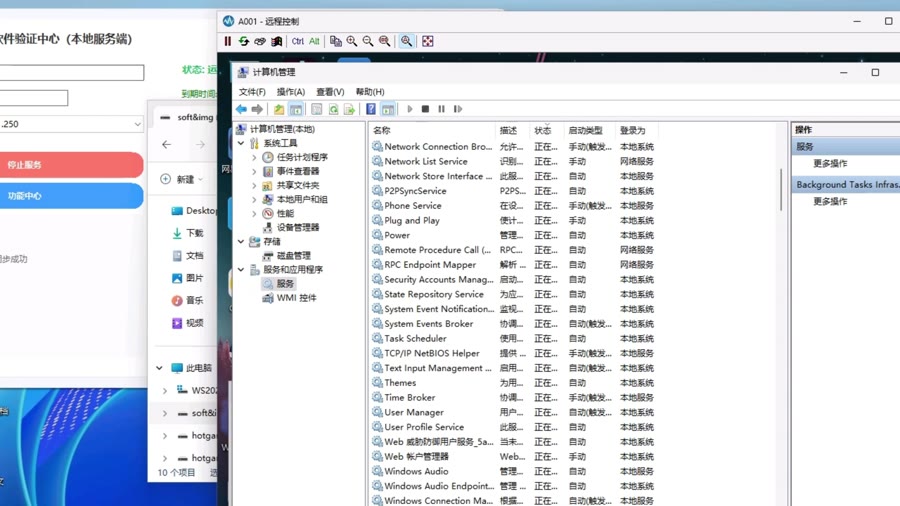Click the chain link icon in remote toolbar

(x=260, y=41)
